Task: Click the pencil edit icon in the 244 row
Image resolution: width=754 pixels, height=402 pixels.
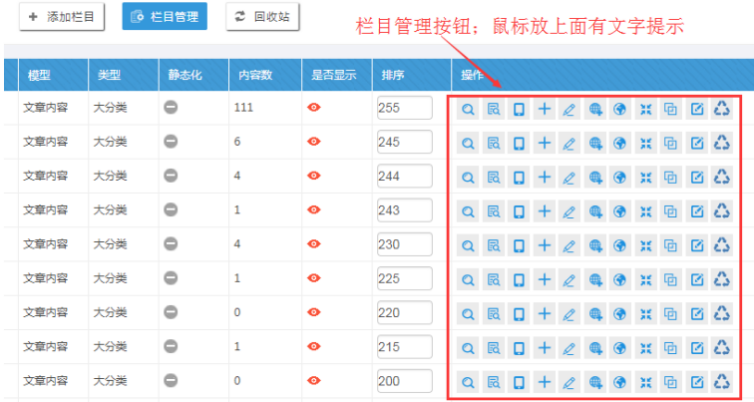Action: click(569, 177)
